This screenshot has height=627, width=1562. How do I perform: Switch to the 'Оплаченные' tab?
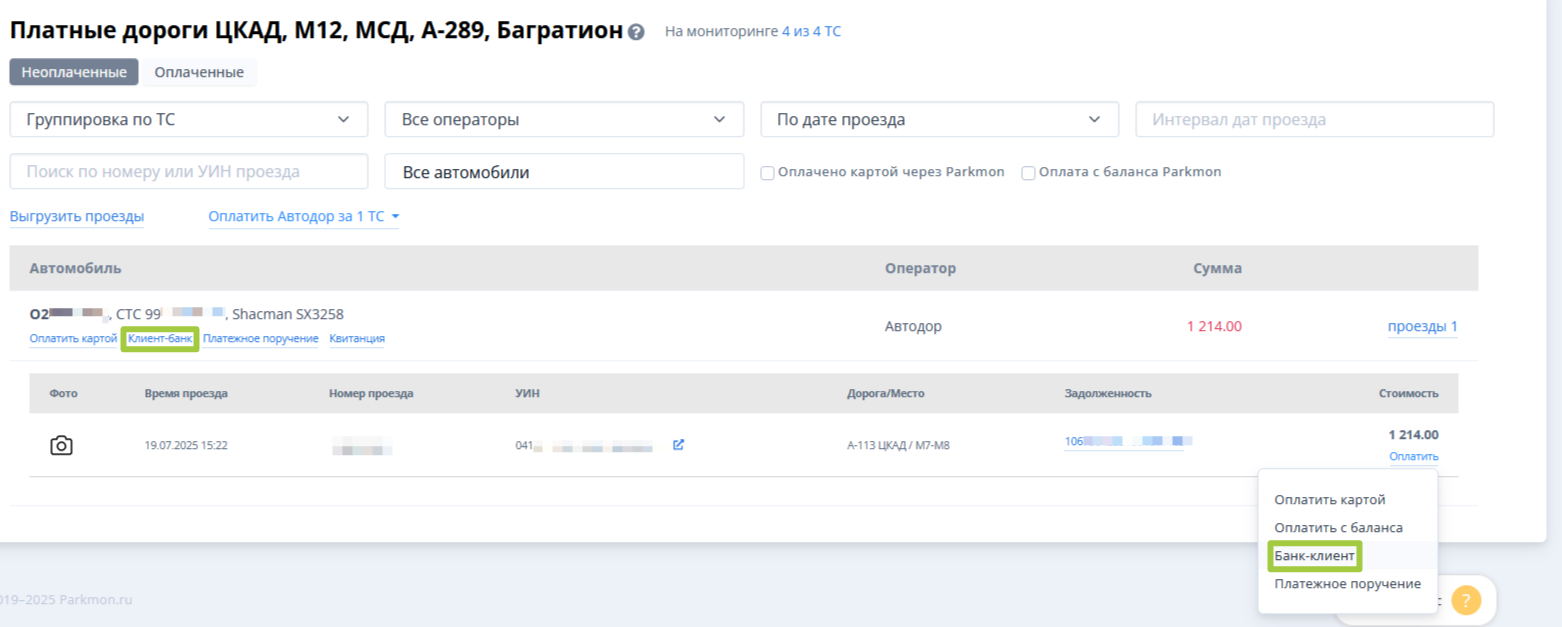click(199, 72)
